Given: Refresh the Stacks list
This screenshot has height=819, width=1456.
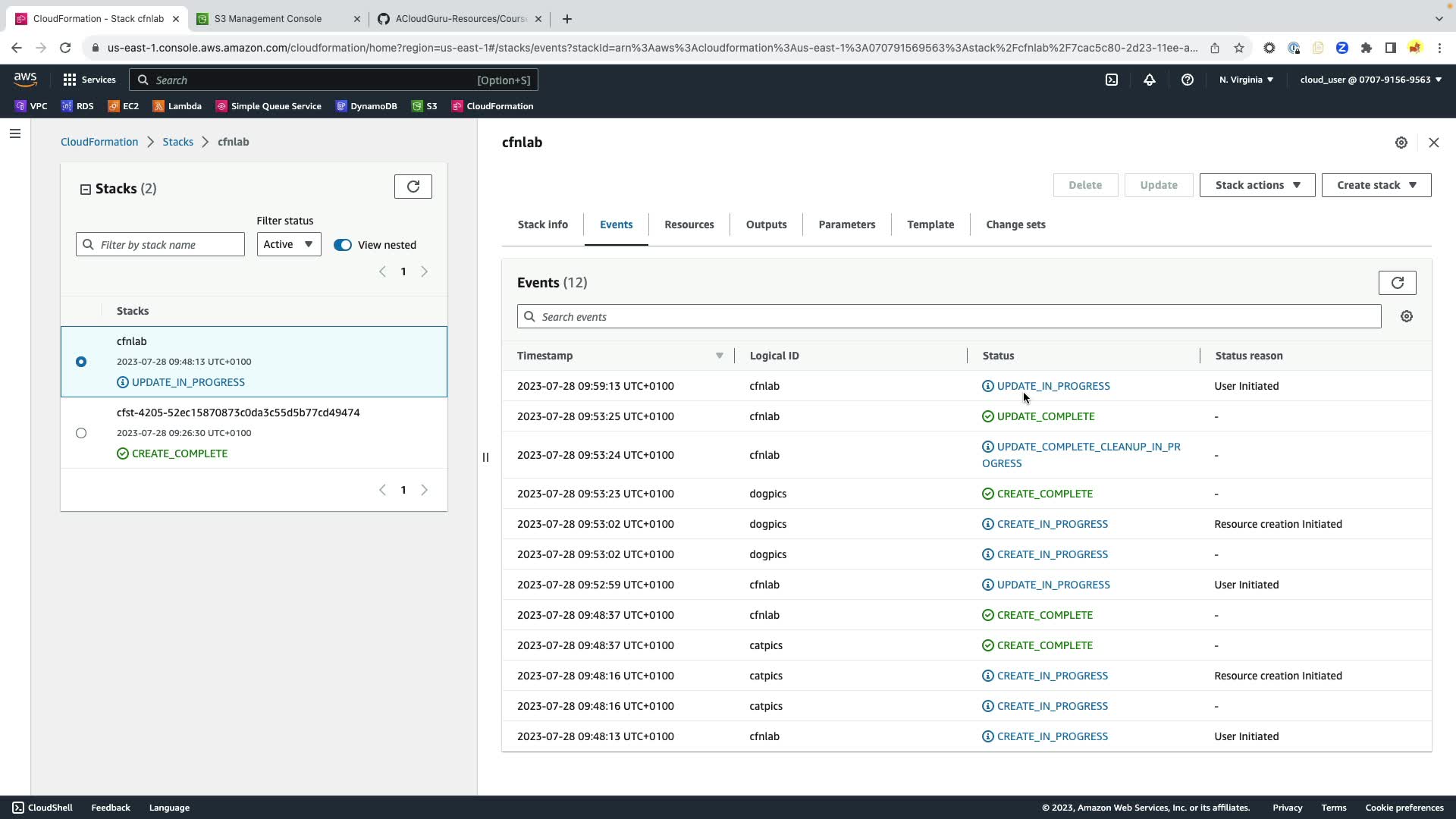Looking at the screenshot, I should coord(413,187).
